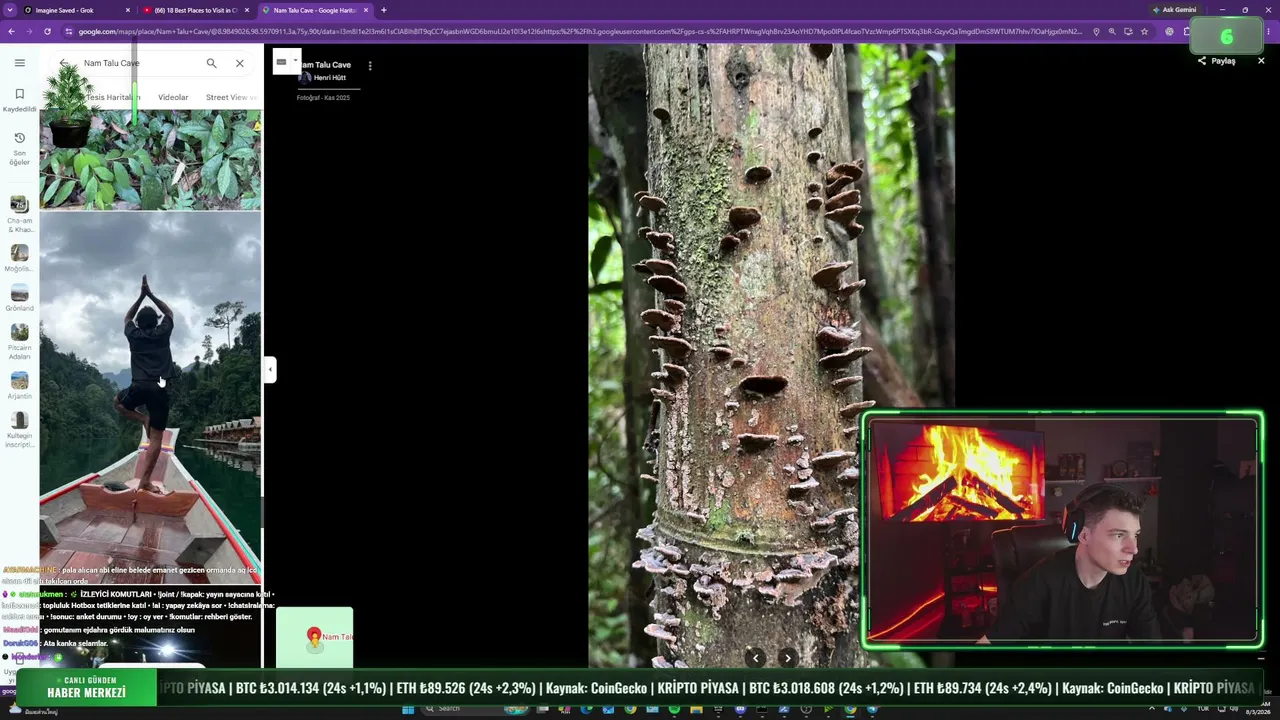Click the magnifier search icon in Maps

coord(211,63)
